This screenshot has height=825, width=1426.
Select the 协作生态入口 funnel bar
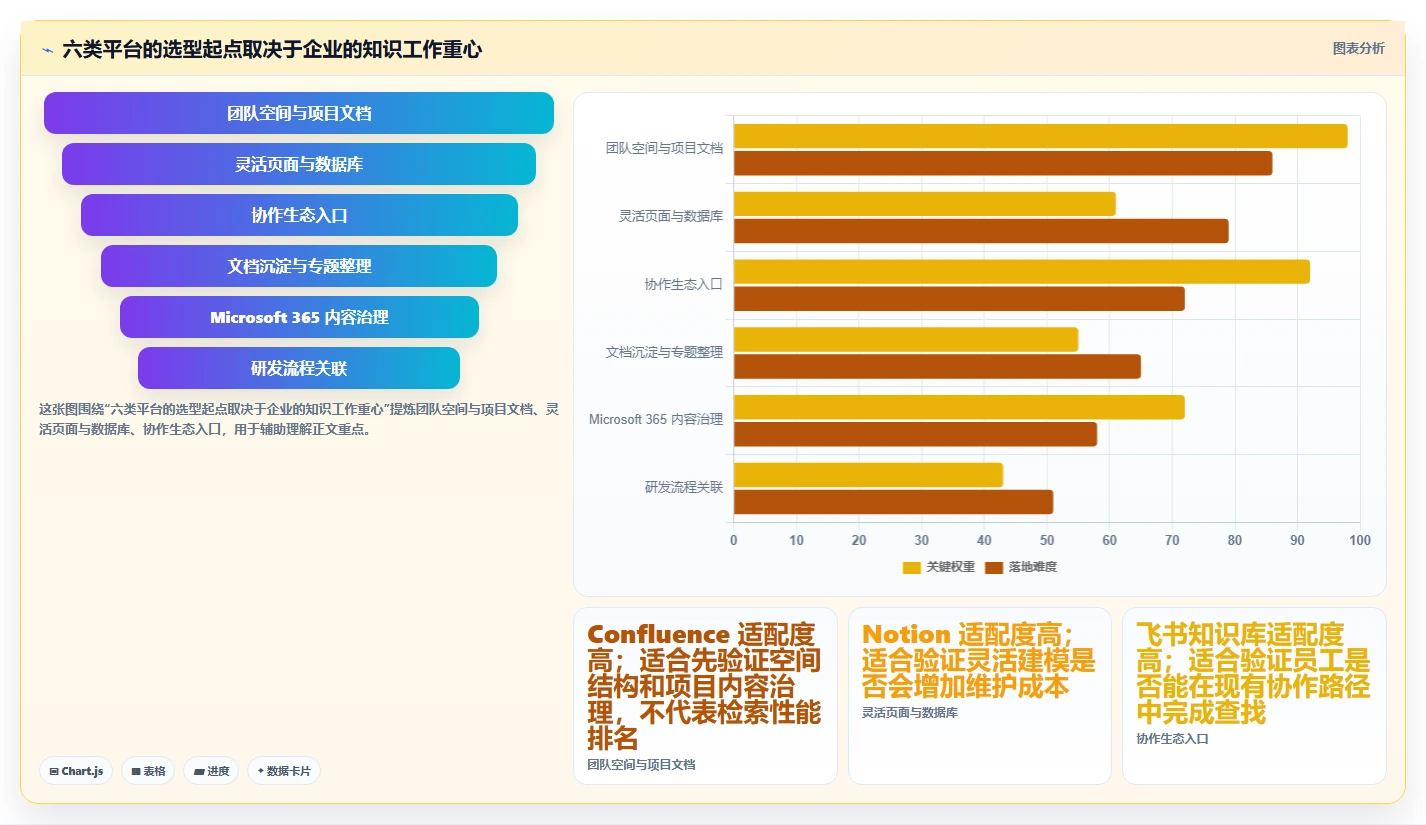coord(299,215)
